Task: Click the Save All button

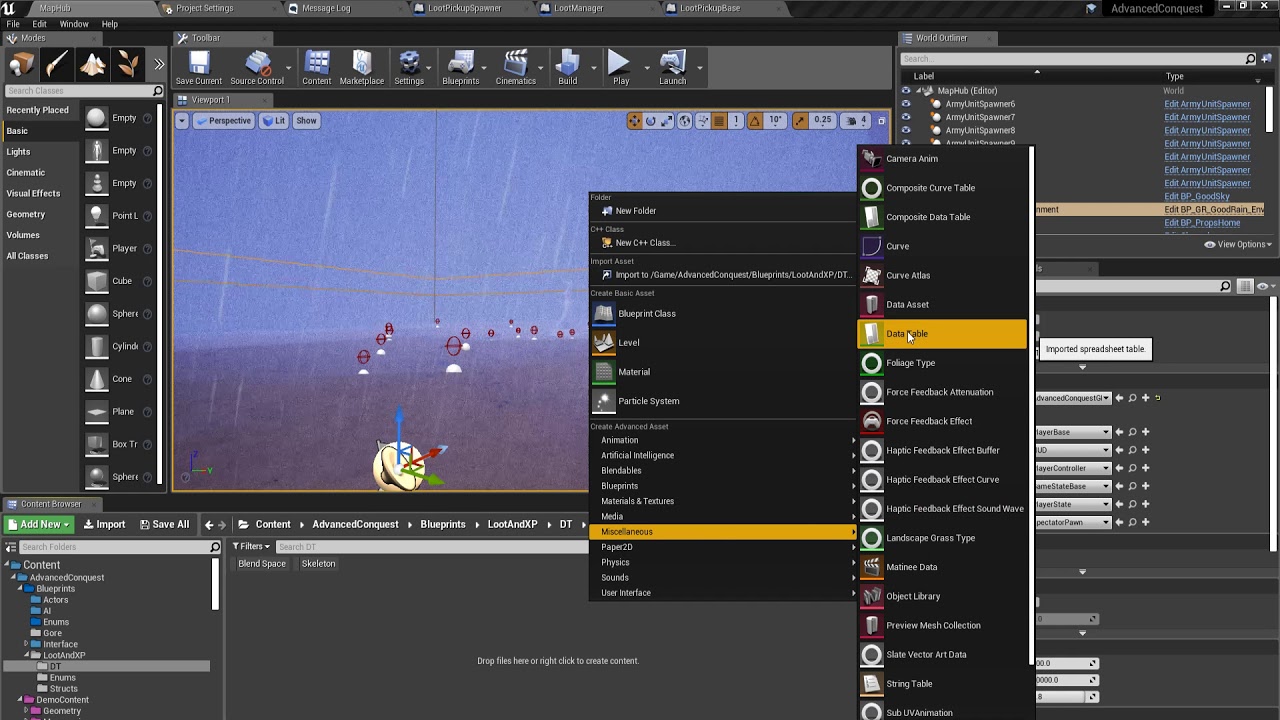Action: click(x=163, y=524)
